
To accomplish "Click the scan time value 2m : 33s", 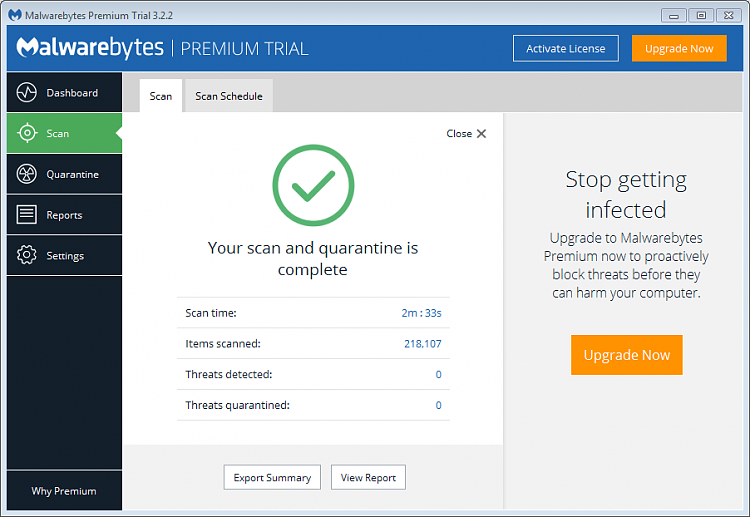I will [x=421, y=313].
